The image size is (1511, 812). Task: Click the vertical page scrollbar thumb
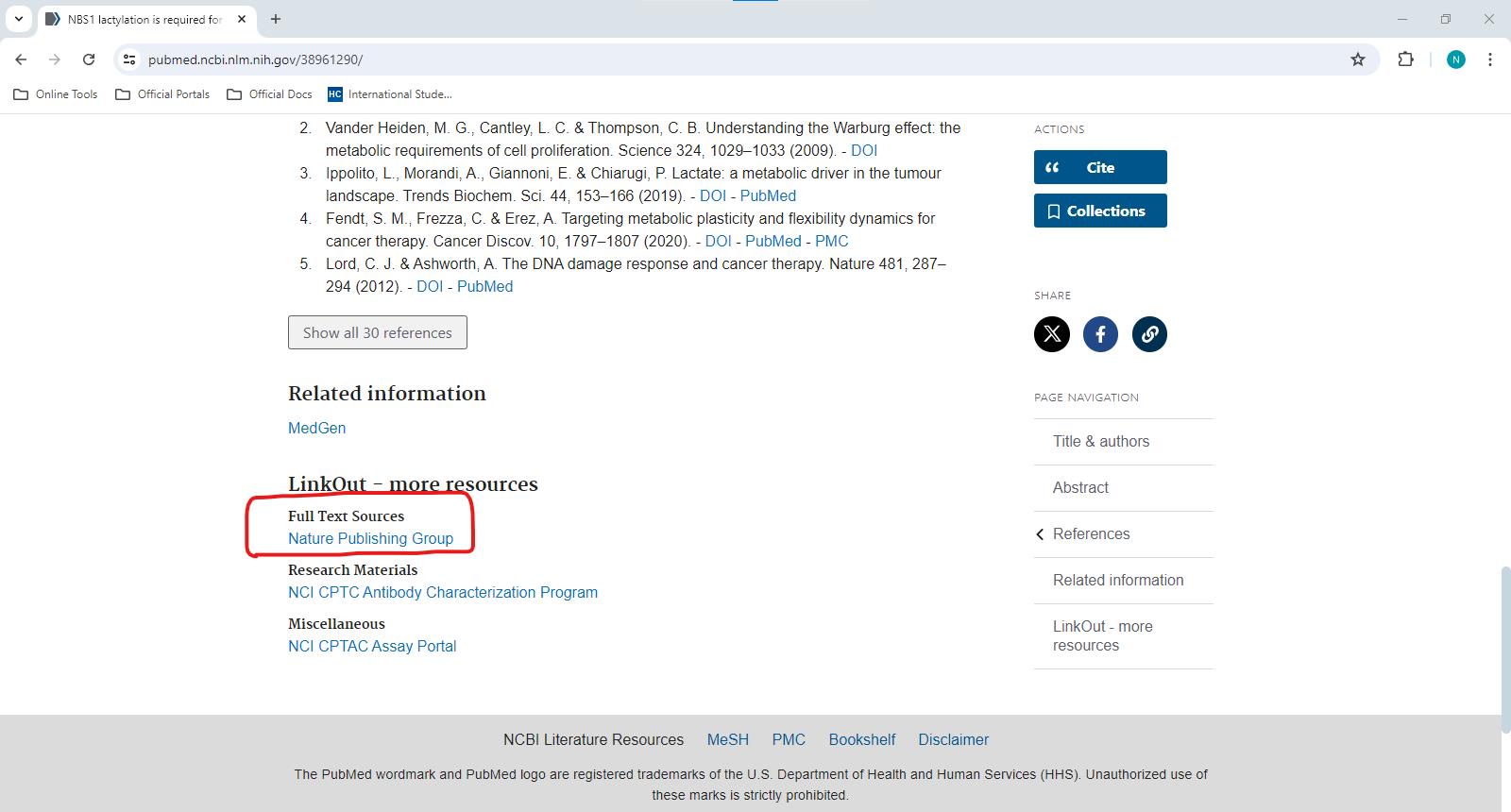1504,650
